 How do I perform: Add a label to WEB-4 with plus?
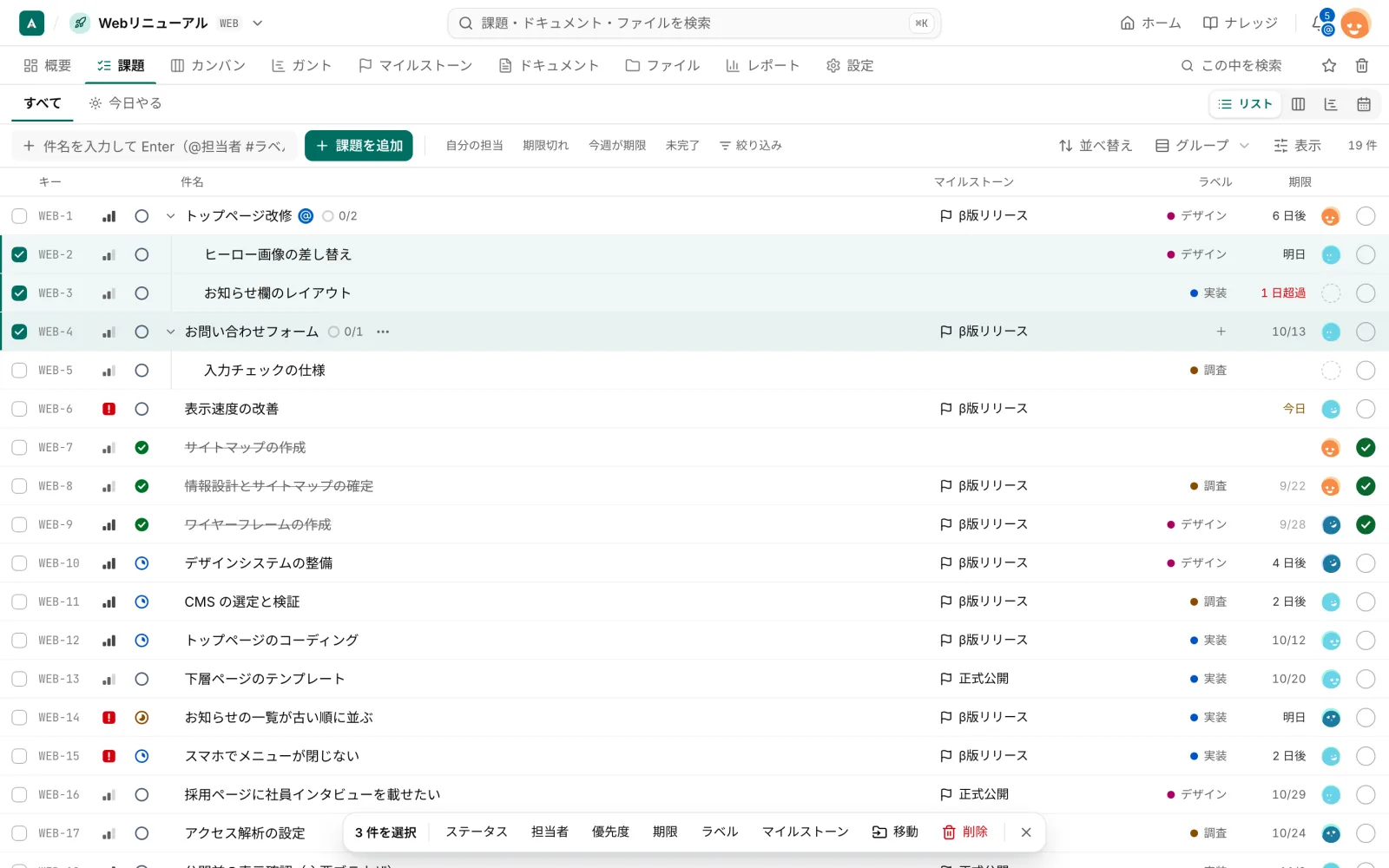[1221, 332]
